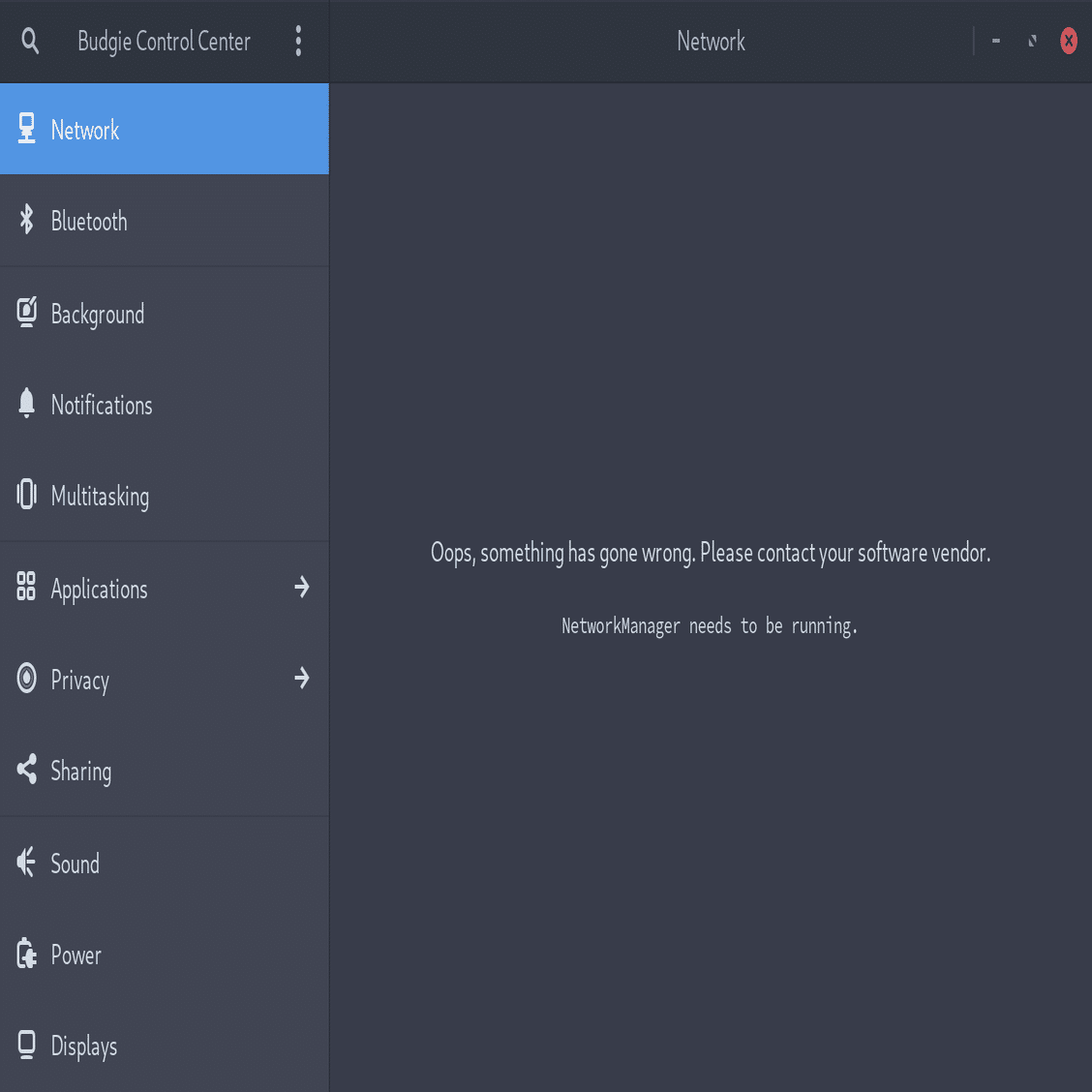This screenshot has height=1092, width=1092.
Task: Go to Notifications settings label
Action: [102, 405]
